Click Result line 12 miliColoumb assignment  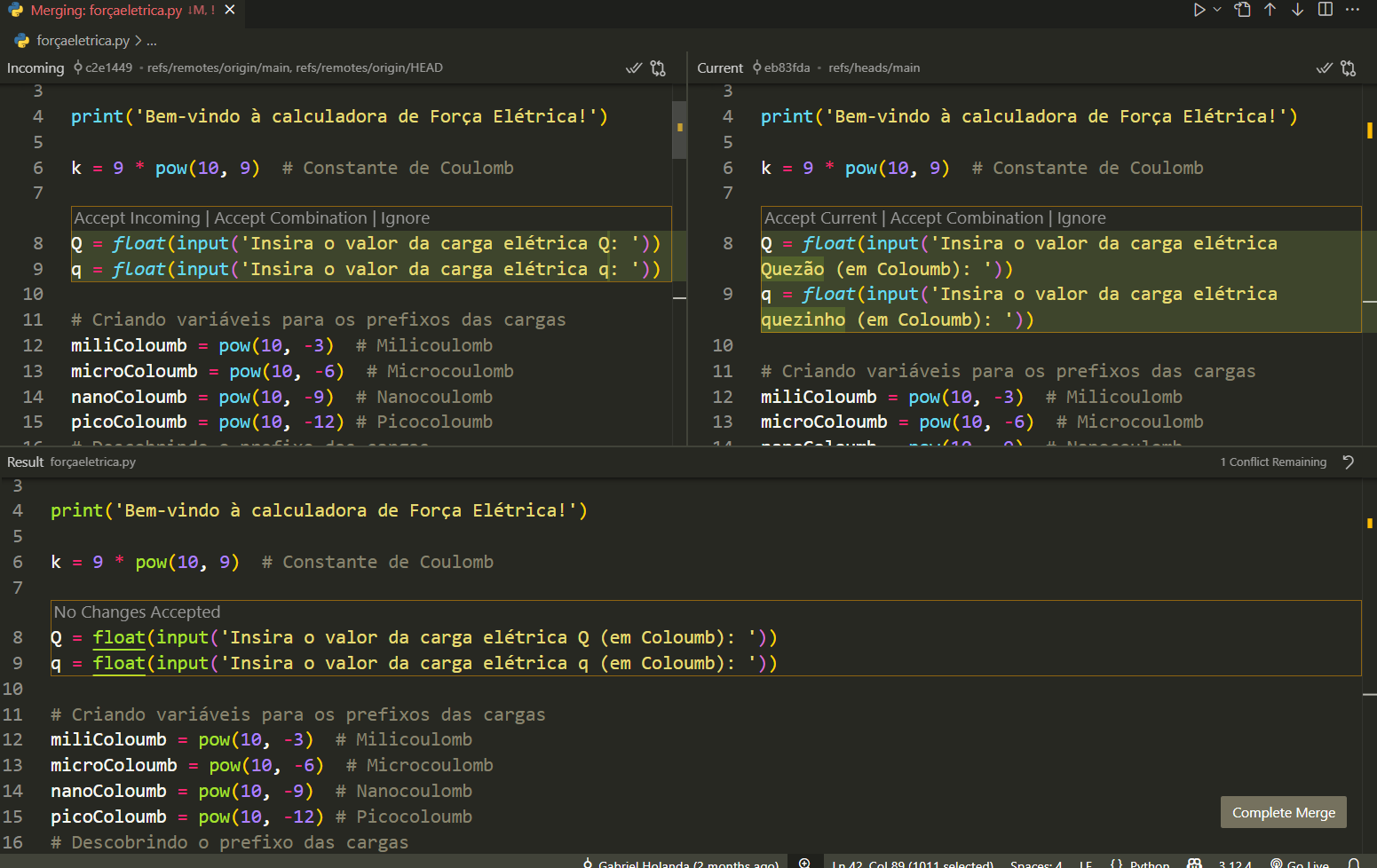point(182,739)
